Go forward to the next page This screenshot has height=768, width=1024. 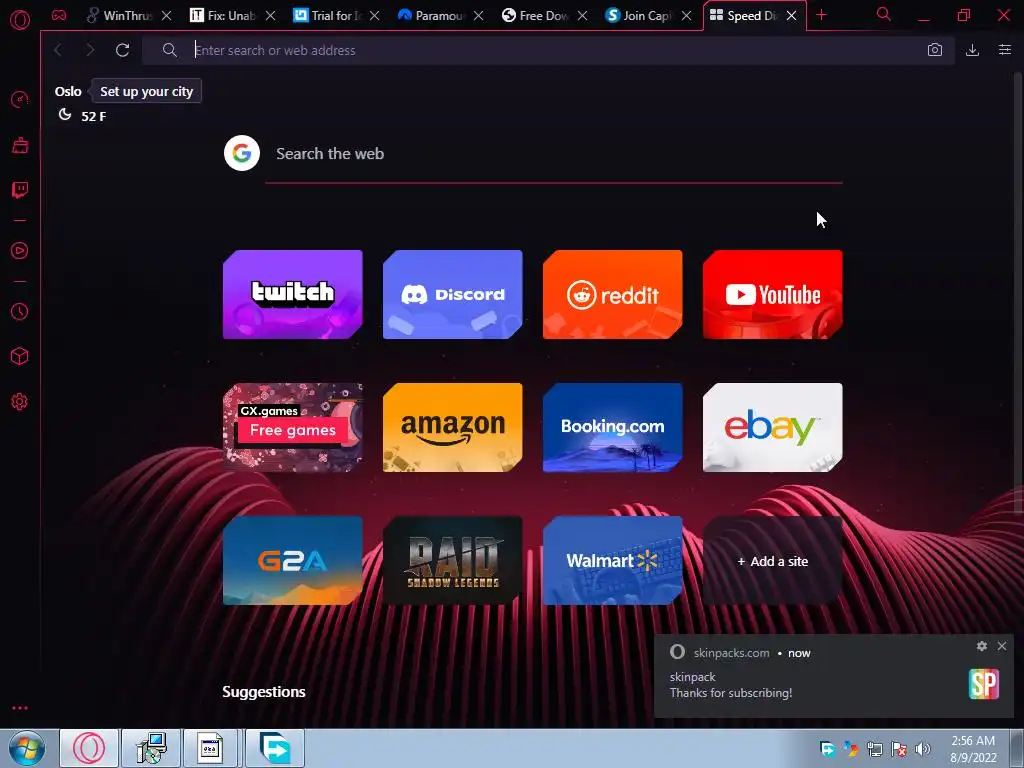(x=90, y=50)
